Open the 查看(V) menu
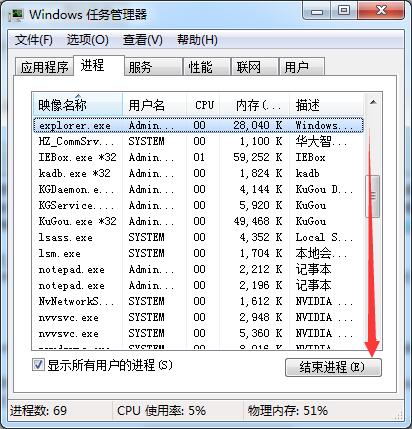Image resolution: width=412 pixels, height=429 pixels. [143, 40]
